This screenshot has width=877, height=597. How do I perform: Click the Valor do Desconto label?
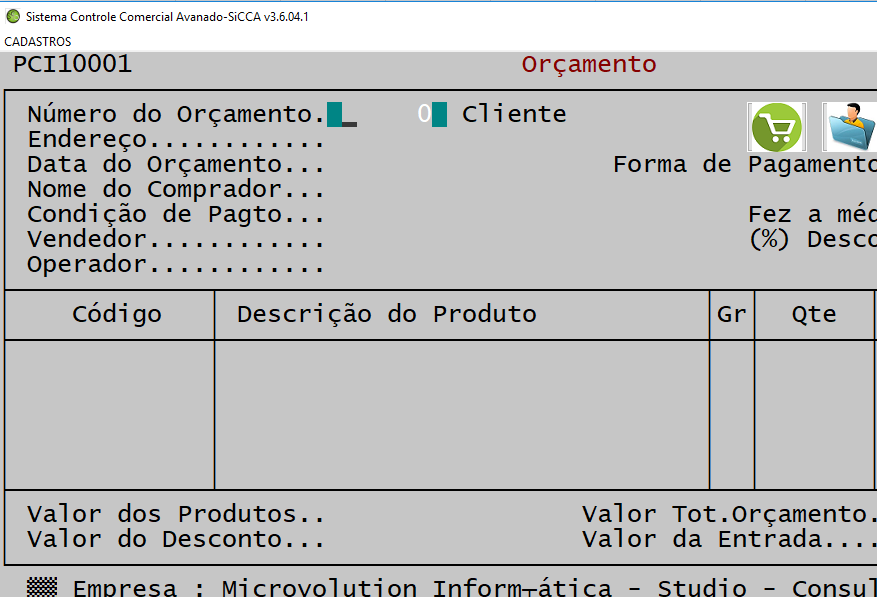176,540
